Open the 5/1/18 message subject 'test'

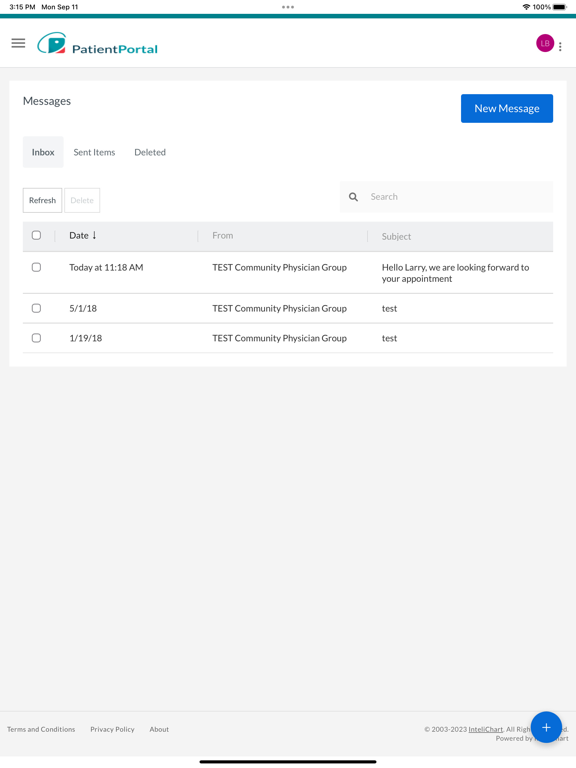point(389,309)
